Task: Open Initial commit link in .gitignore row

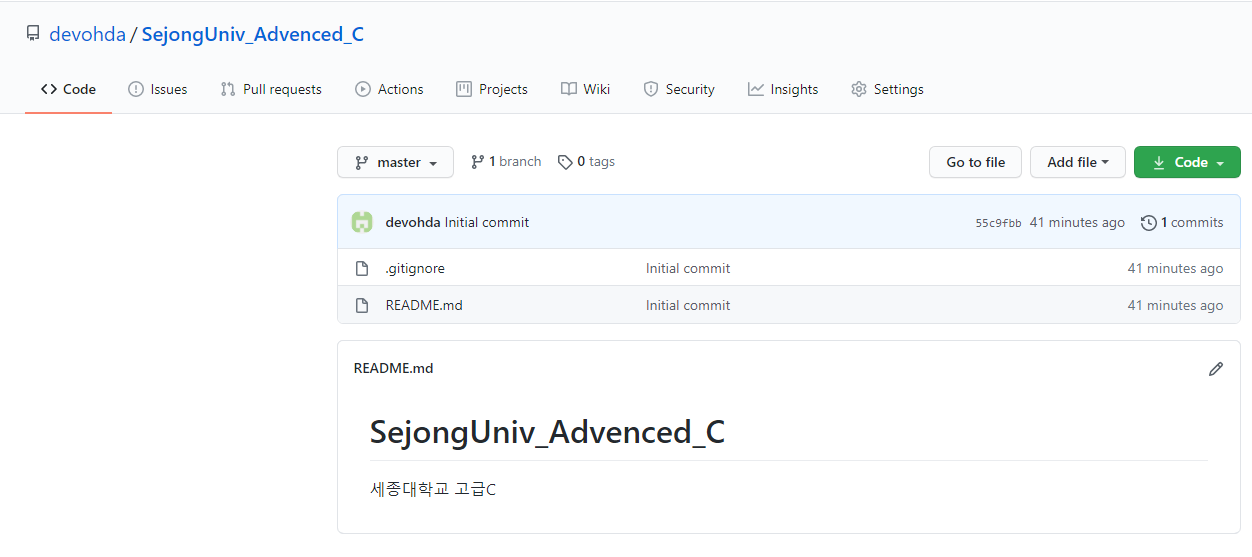Action: pos(688,268)
